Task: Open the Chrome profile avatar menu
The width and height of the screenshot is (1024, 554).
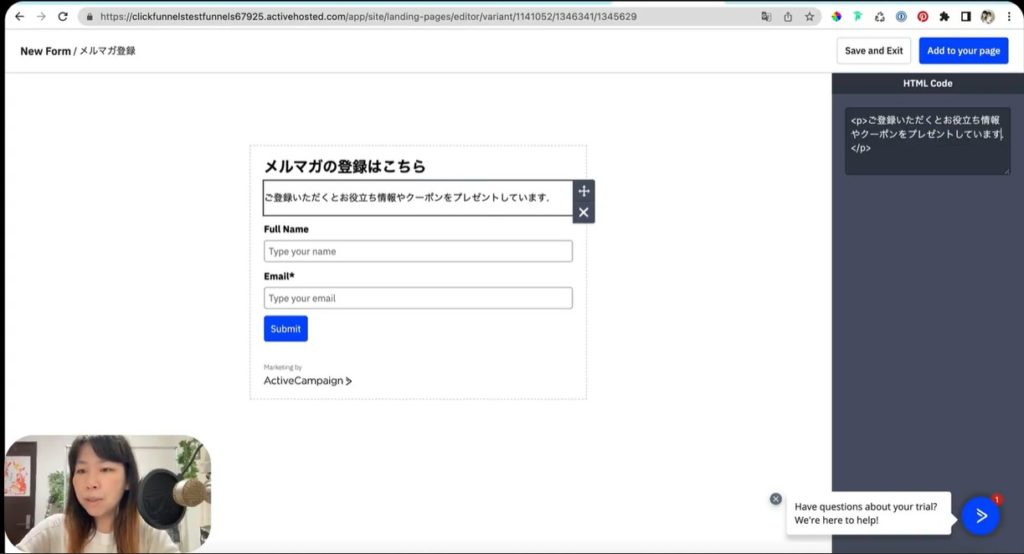Action: pos(988,17)
